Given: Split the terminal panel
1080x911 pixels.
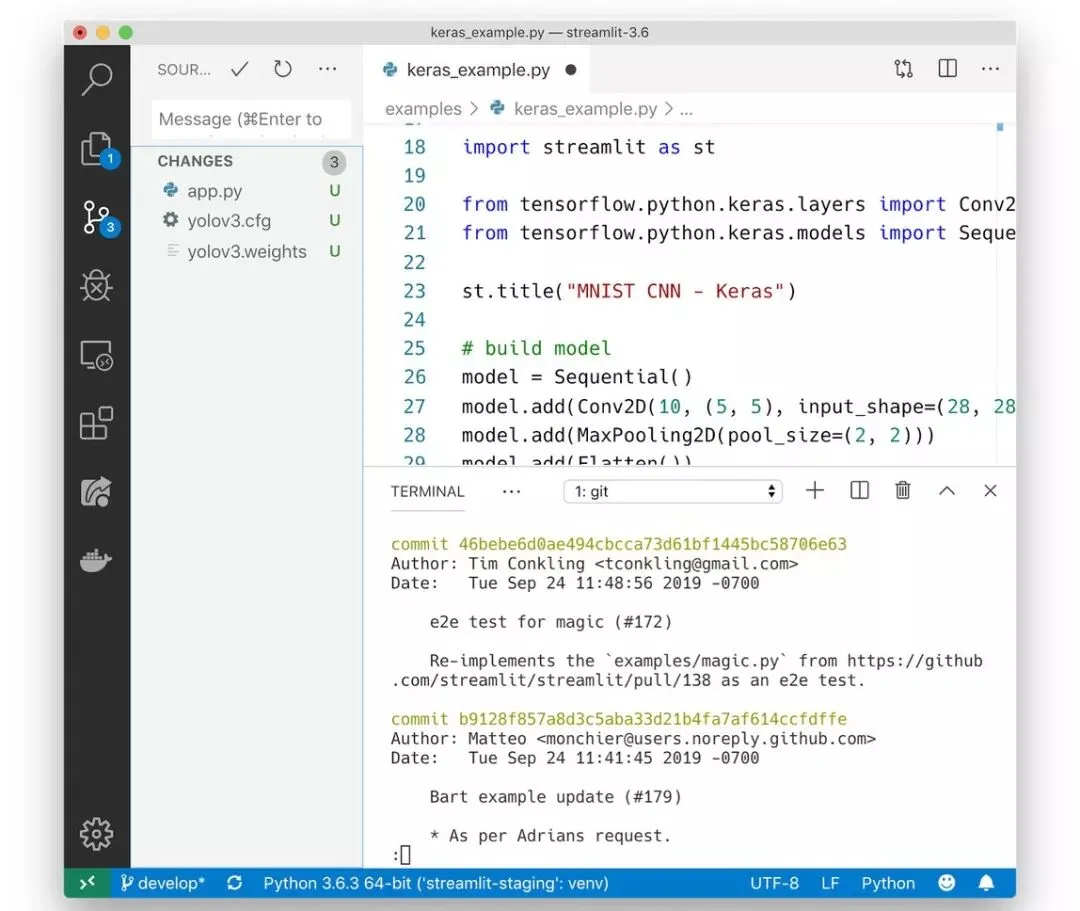Looking at the screenshot, I should [860, 490].
